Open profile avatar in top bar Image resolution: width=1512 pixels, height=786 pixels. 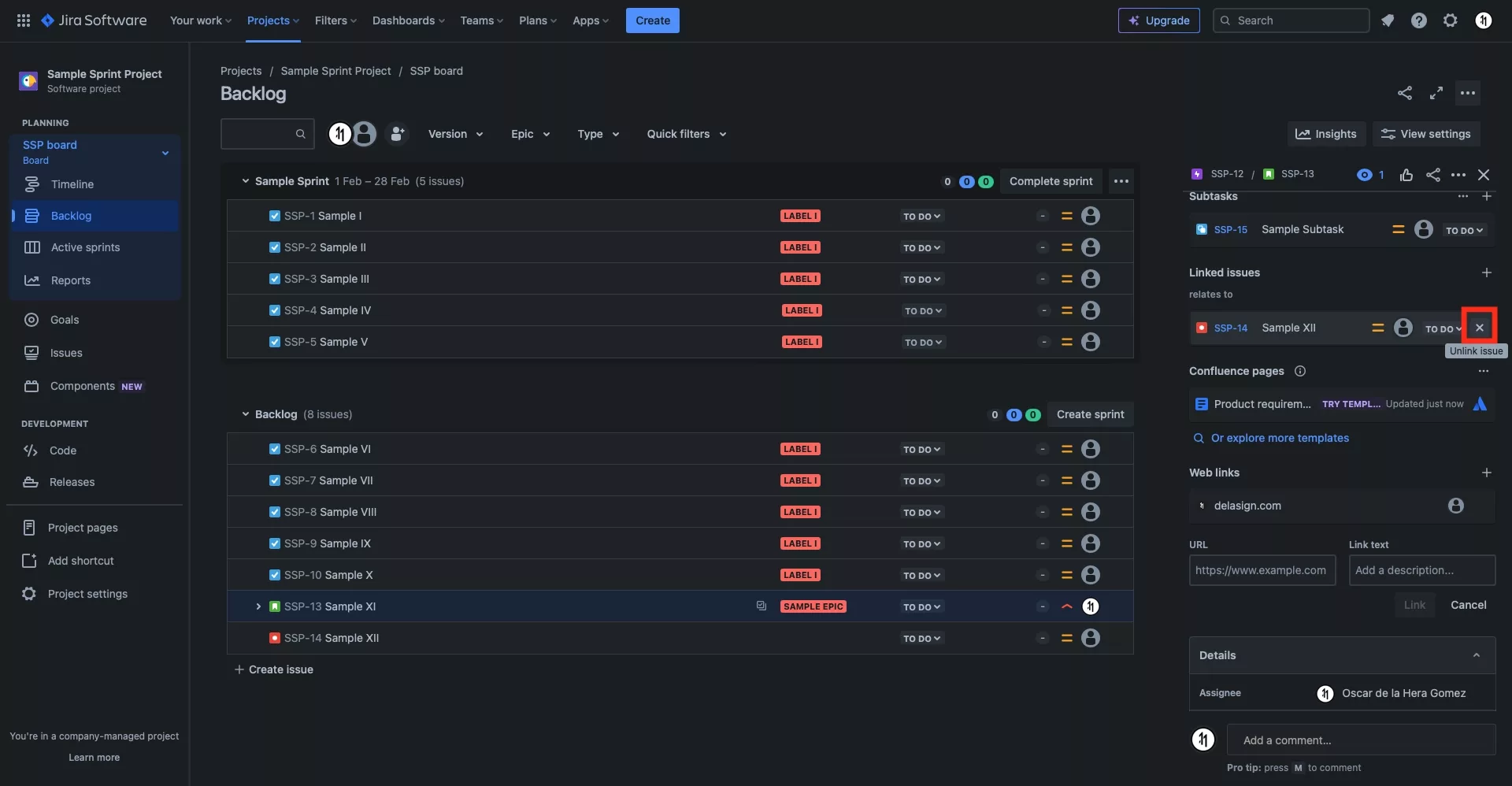tap(1484, 20)
